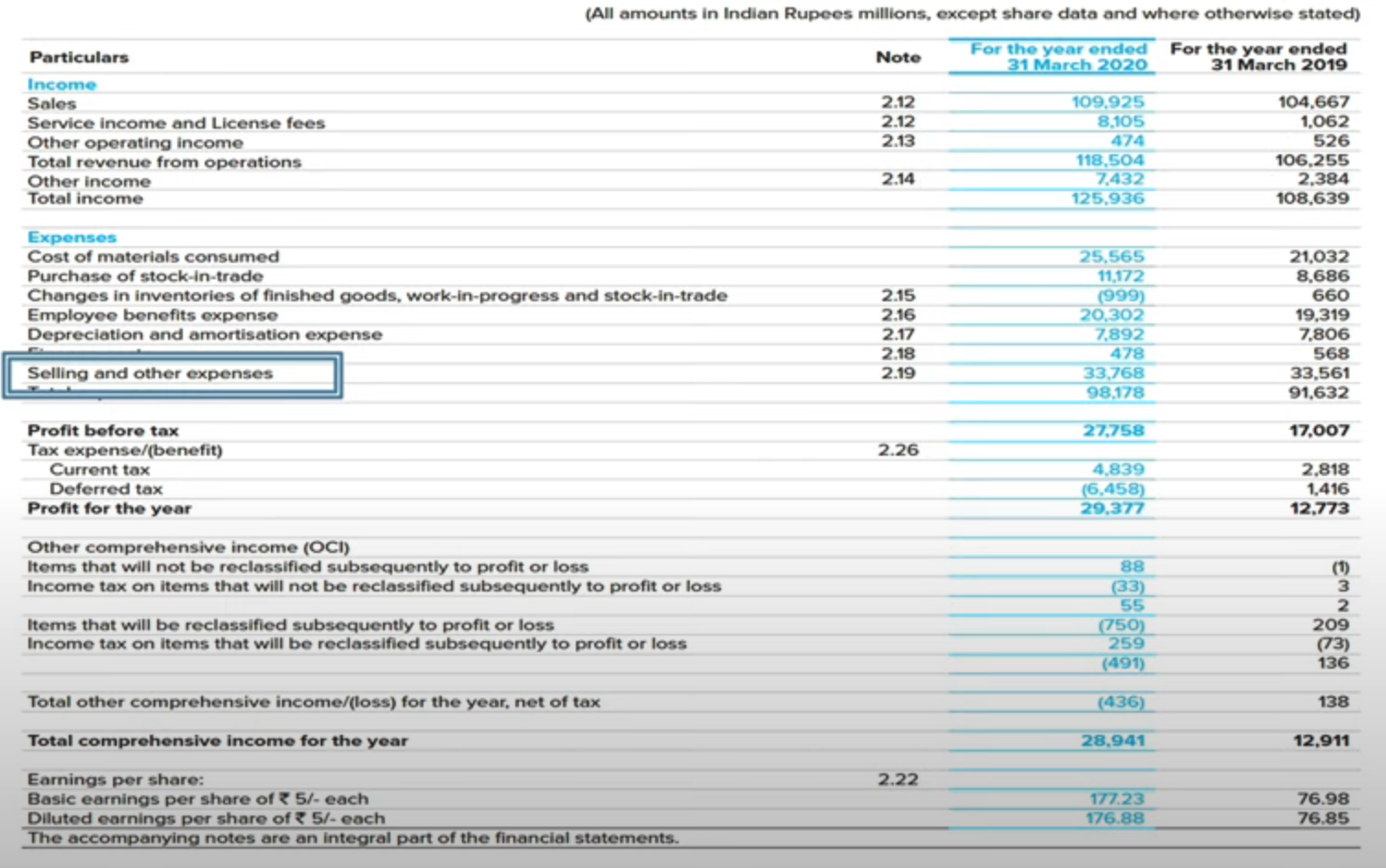
Task: Select Total income value 125,936
Action: pos(1108,198)
